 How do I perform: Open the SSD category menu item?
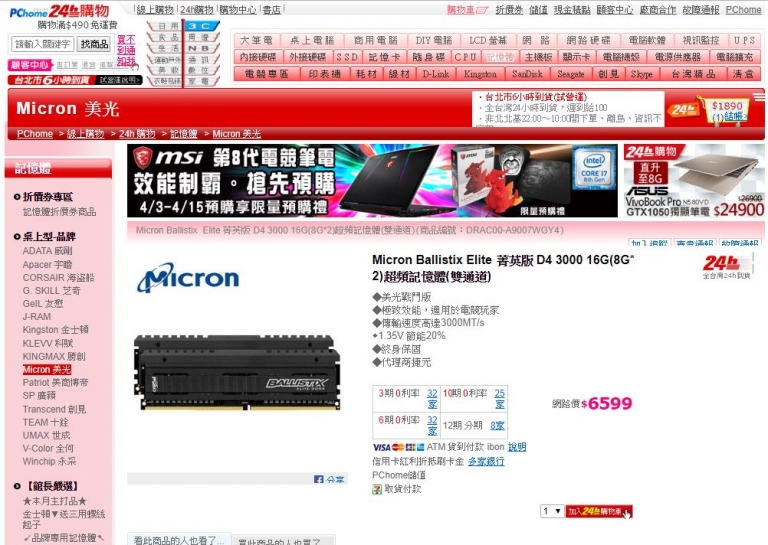(347, 57)
